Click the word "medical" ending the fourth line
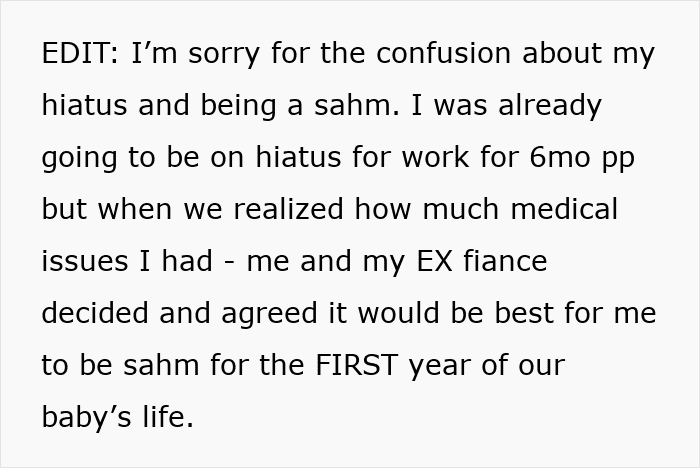This screenshot has width=700, height=468. (x=564, y=209)
